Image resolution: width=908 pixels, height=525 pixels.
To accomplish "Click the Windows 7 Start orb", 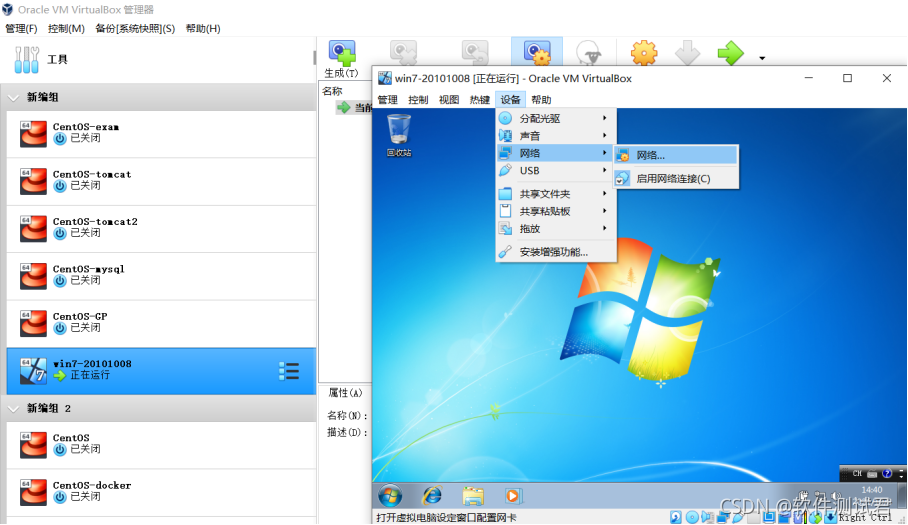I will tap(390, 496).
